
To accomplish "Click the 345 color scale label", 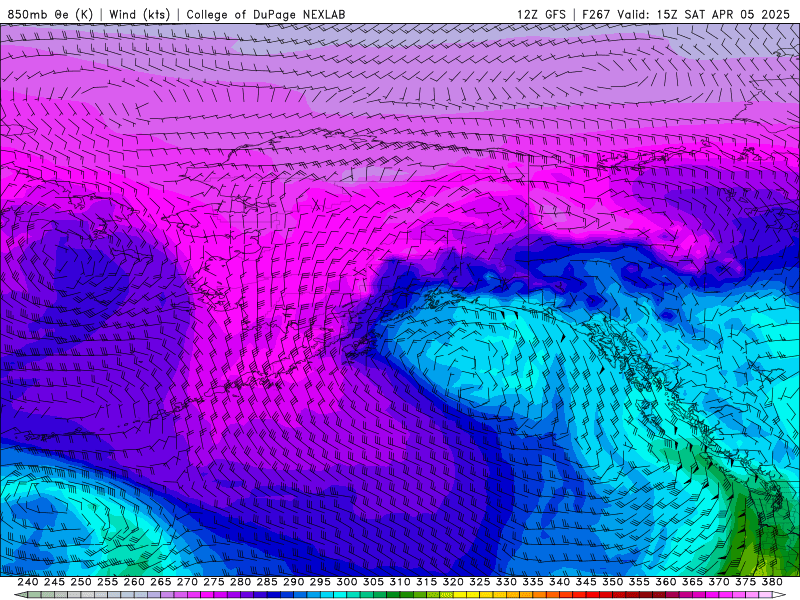I will click(586, 582).
